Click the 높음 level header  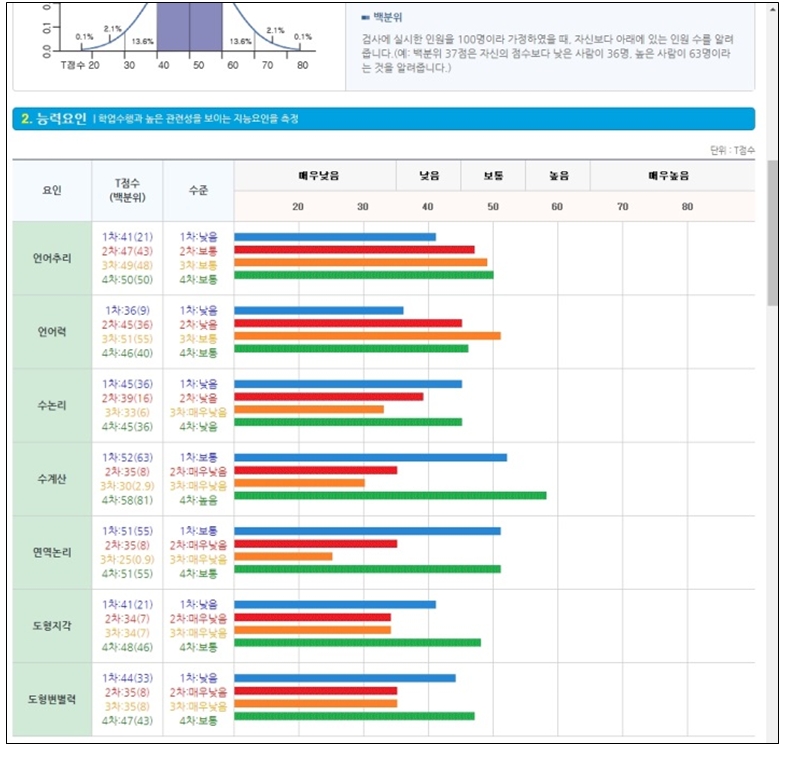(557, 175)
